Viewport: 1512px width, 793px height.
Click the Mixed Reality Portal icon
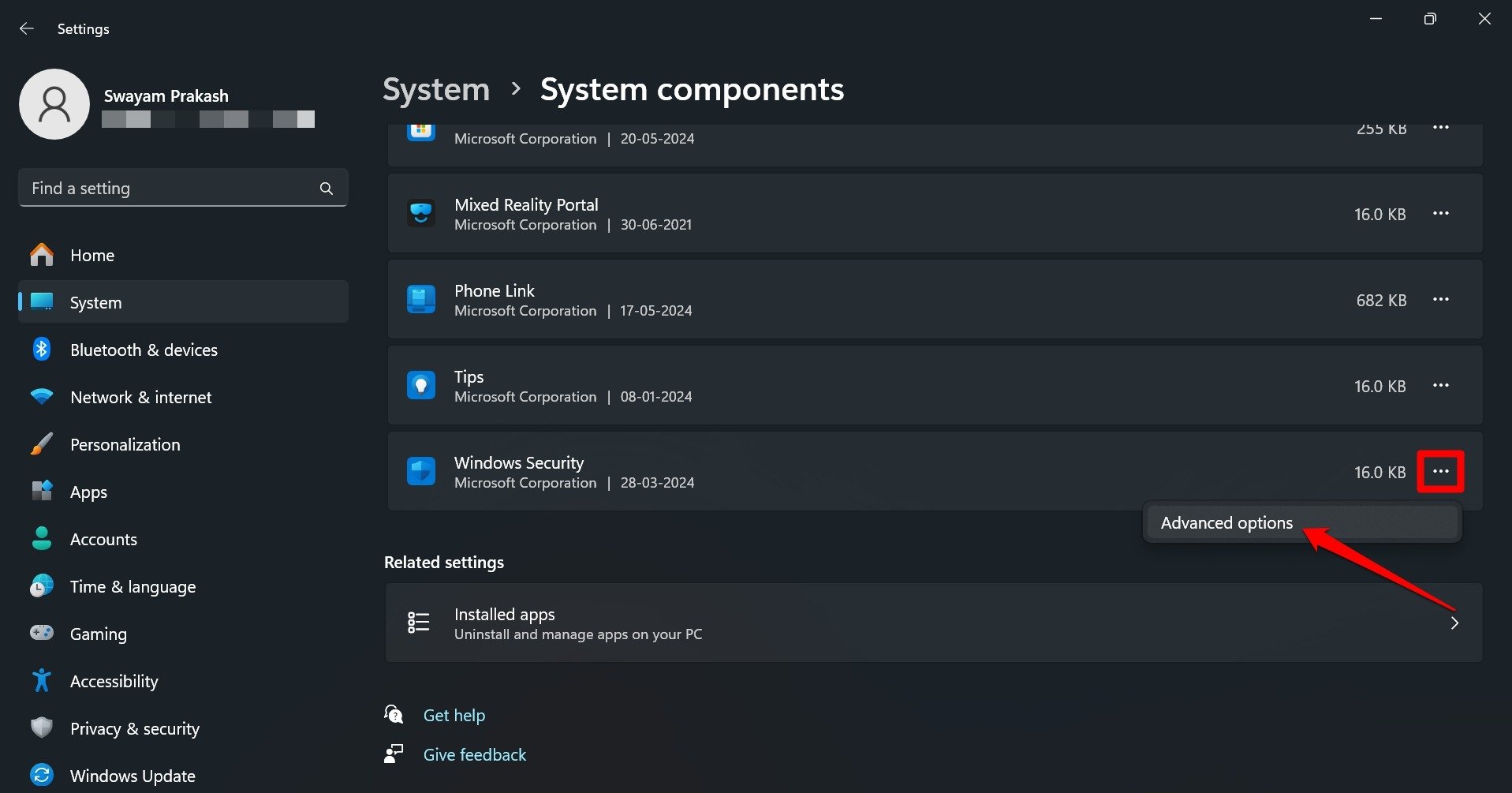coord(420,214)
